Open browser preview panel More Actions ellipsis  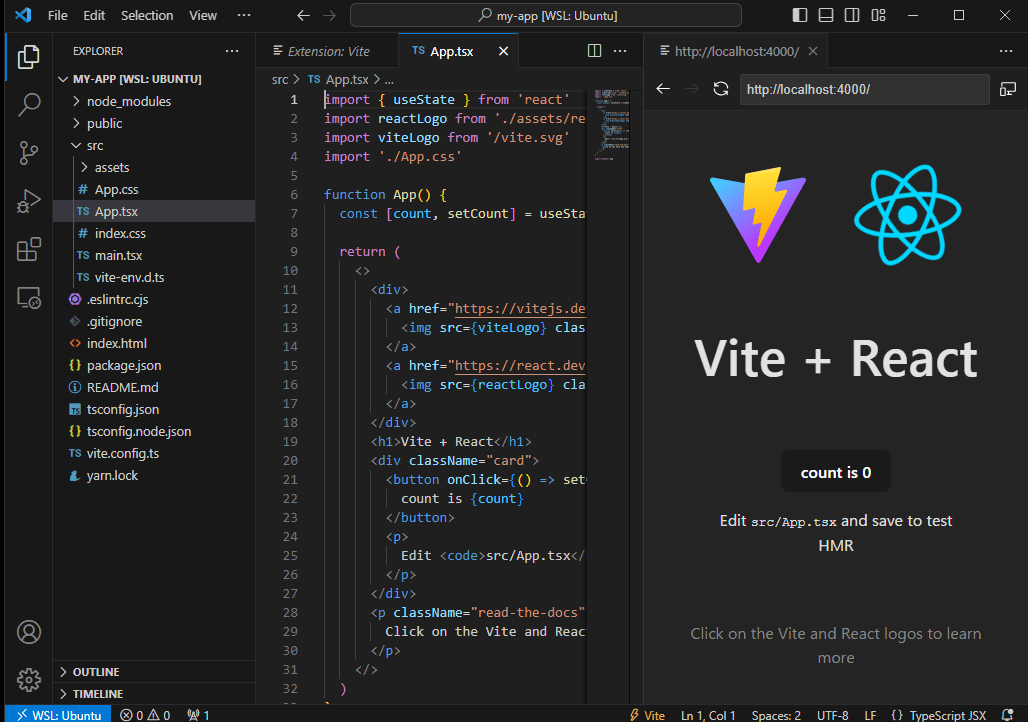click(1006, 51)
